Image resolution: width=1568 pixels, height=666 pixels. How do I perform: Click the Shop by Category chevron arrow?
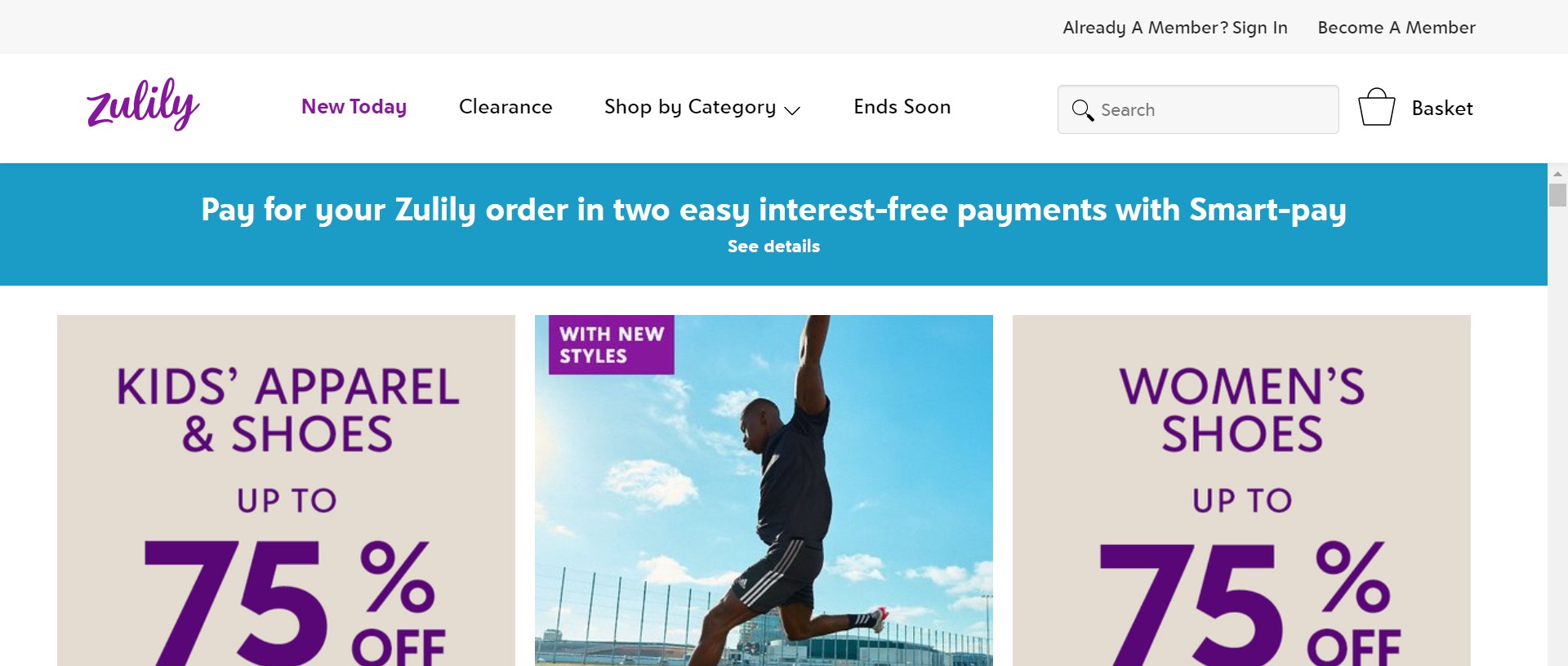tap(791, 110)
